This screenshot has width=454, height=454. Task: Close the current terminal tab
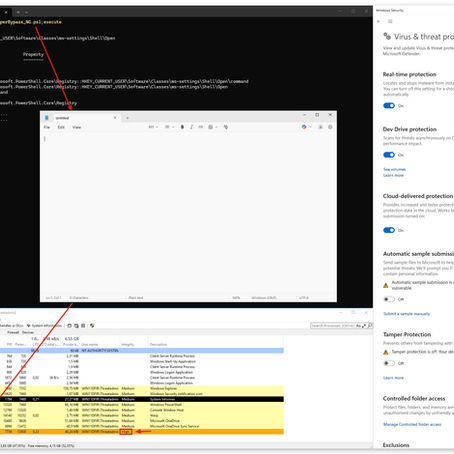pos(6,12)
